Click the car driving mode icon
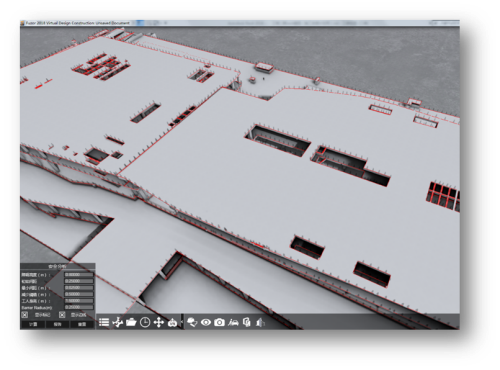Screen dimensions: 500x370 tap(233, 322)
